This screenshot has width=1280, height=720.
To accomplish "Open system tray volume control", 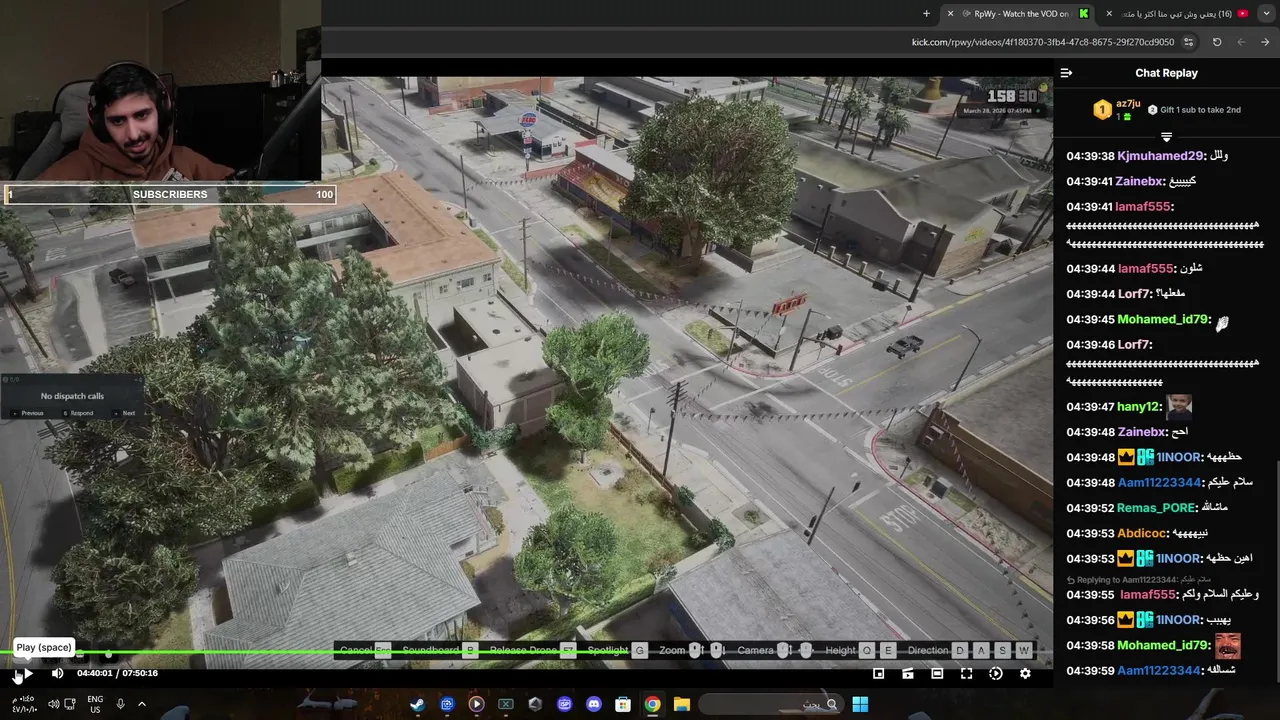I will pos(53,704).
